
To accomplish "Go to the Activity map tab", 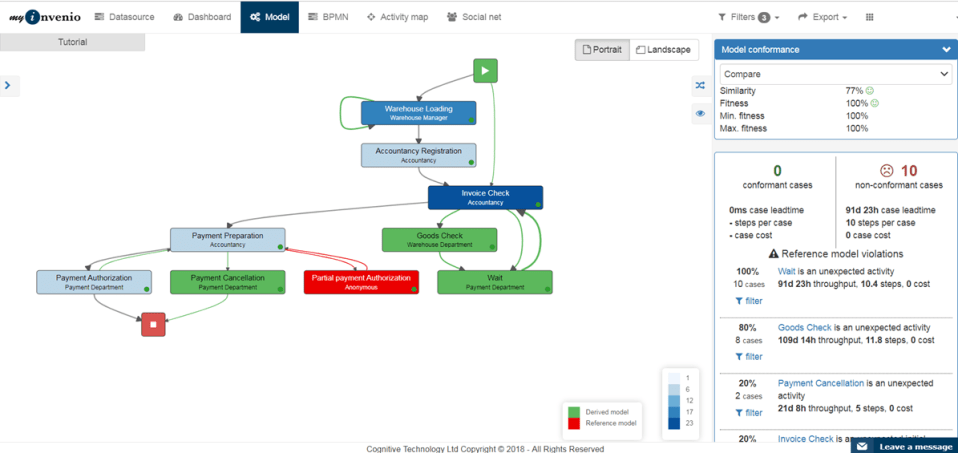I will point(397,17).
